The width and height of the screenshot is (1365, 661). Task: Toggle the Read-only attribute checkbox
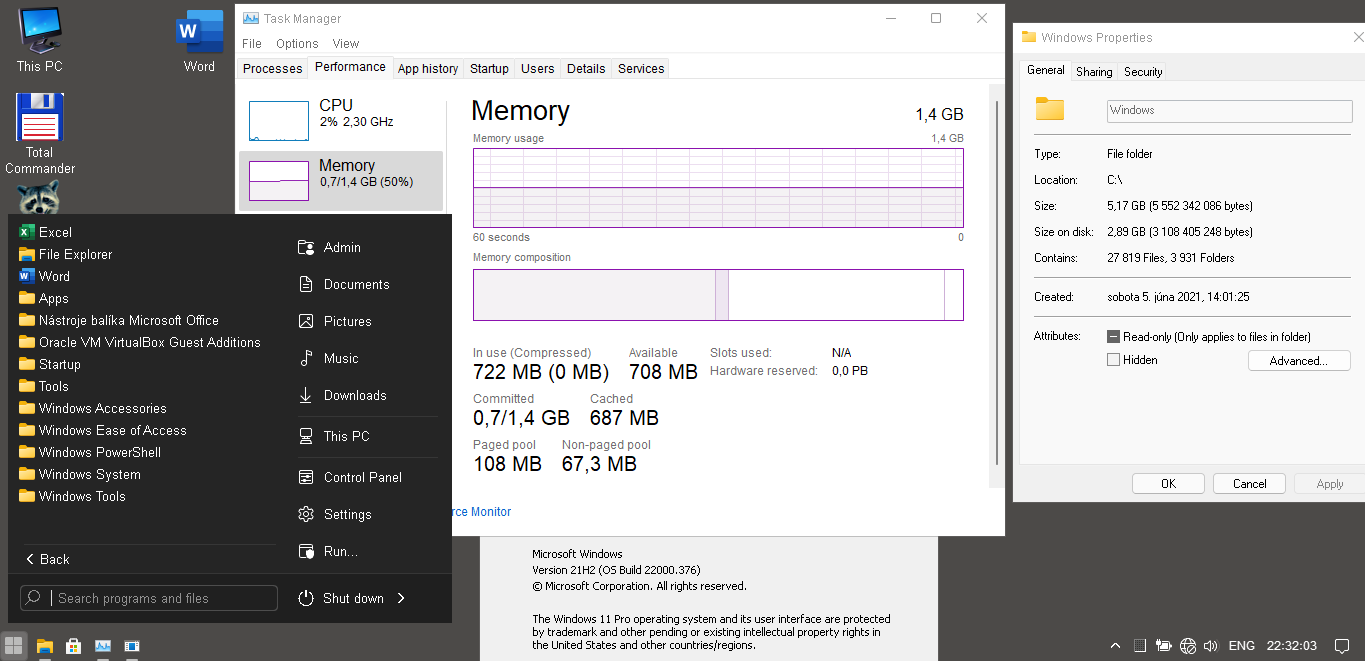point(1113,337)
